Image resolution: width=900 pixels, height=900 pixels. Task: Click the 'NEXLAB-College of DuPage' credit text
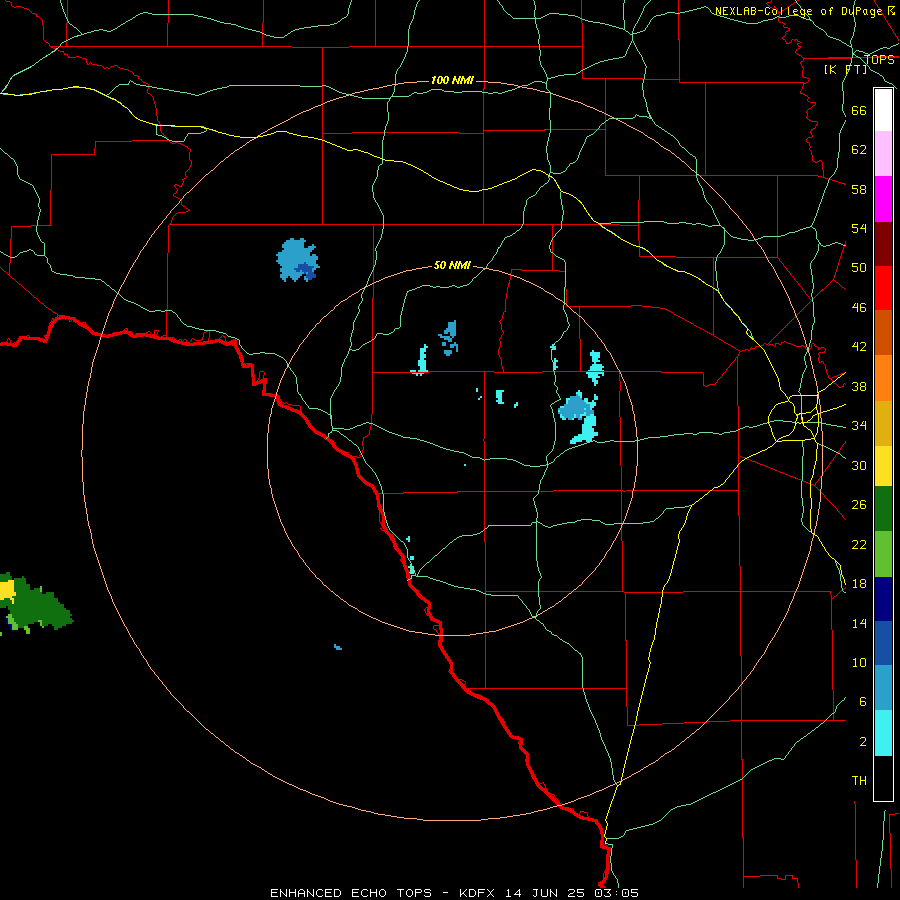coord(799,11)
